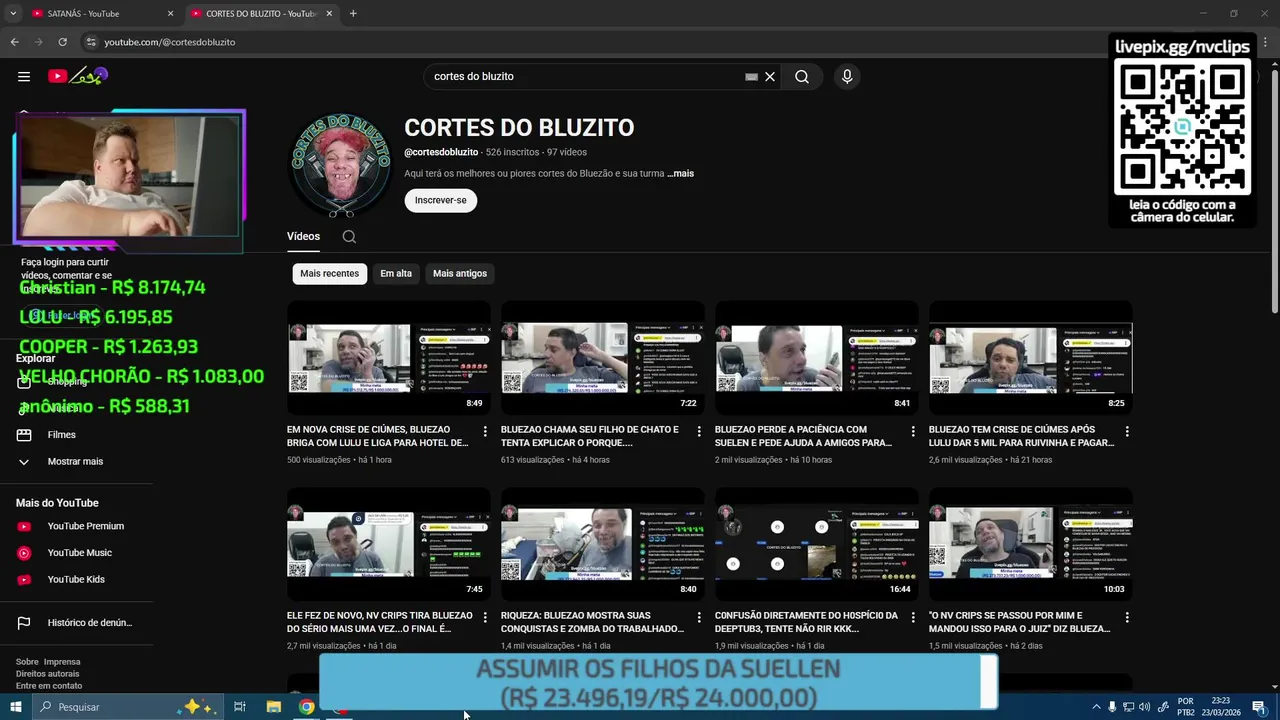1280x720 pixels.
Task: Open the 8:25 video thumbnail
Action: pyautogui.click(x=1031, y=358)
